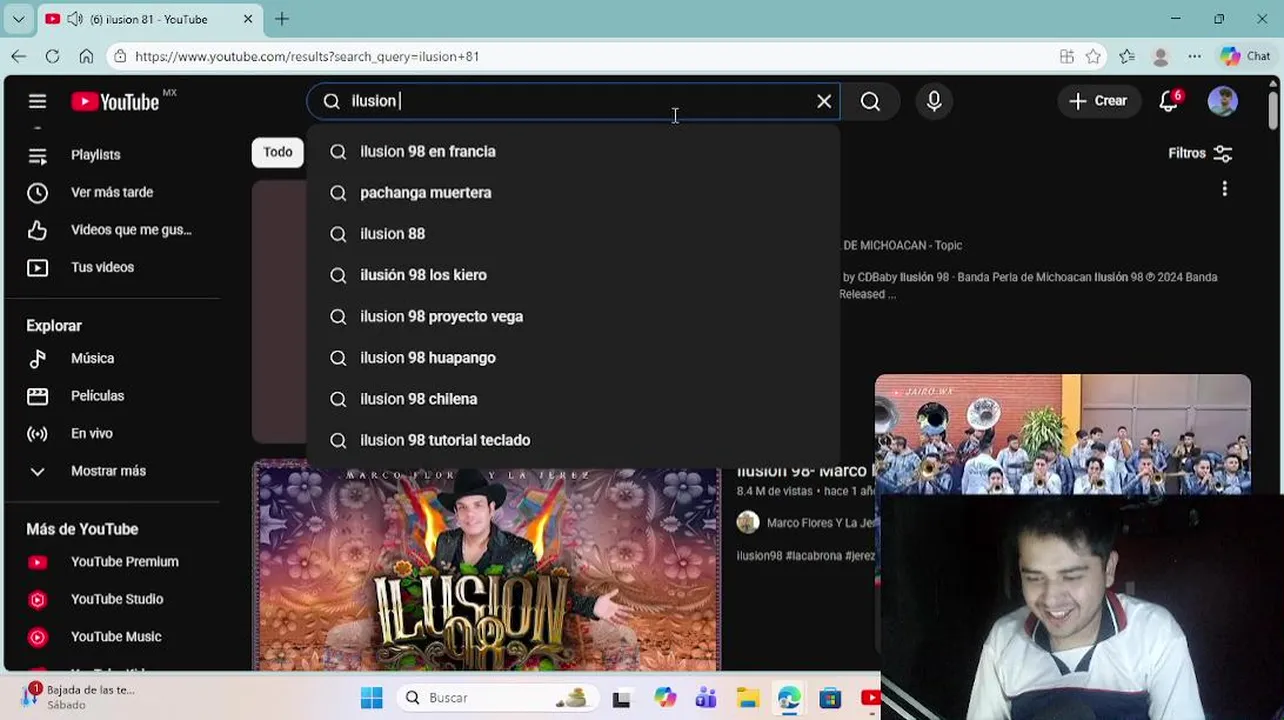Open Microsoft Store from the taskbar
Image resolution: width=1284 pixels, height=720 pixels.
(x=830, y=698)
